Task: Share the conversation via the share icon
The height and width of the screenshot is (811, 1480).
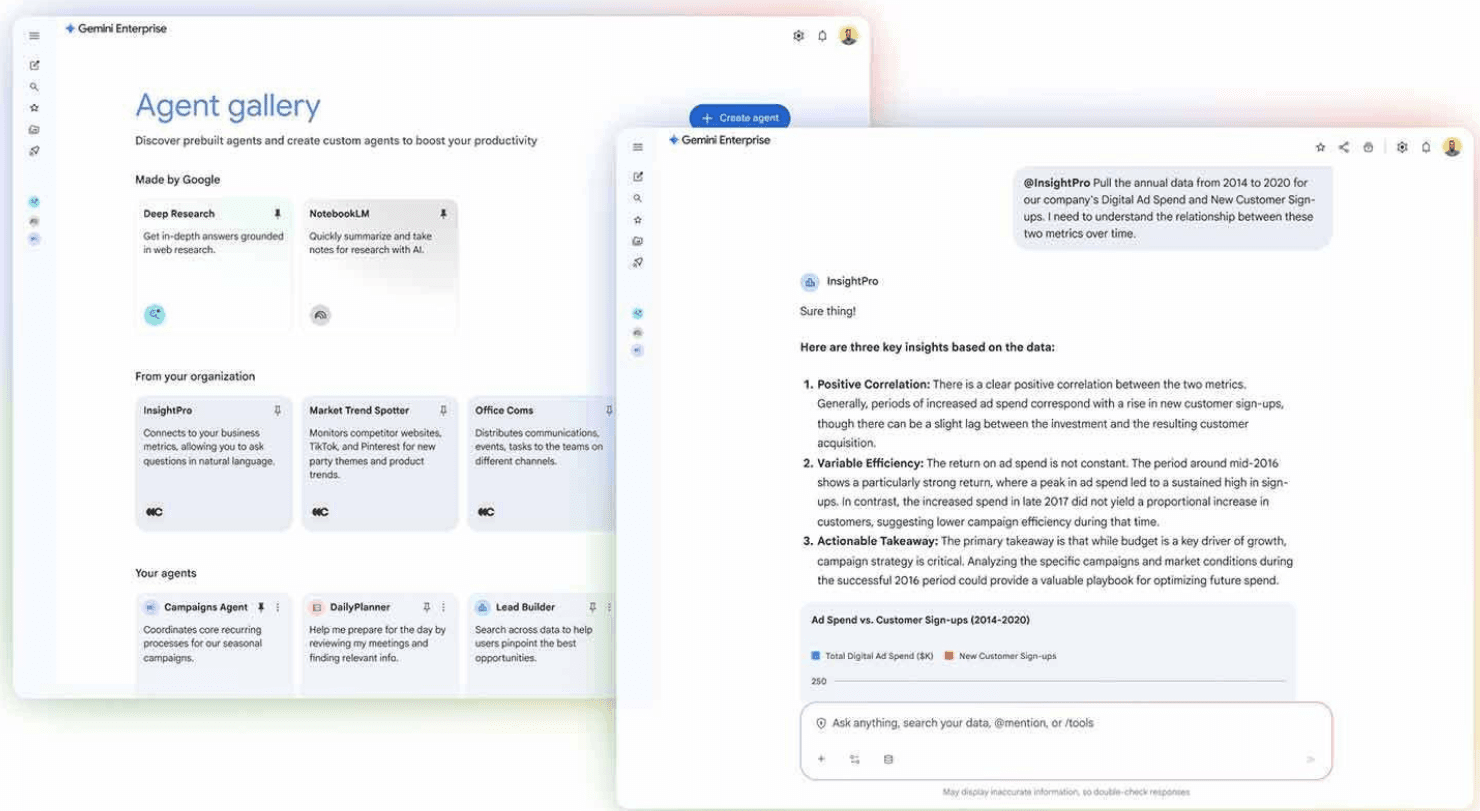Action: 1345,146
